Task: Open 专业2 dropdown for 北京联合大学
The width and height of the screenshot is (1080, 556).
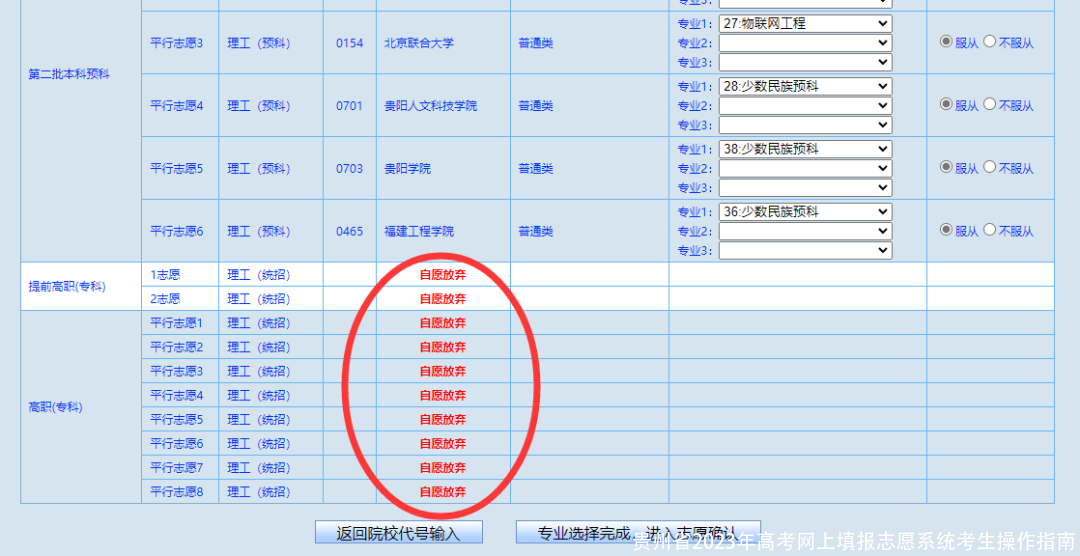Action: coord(805,43)
